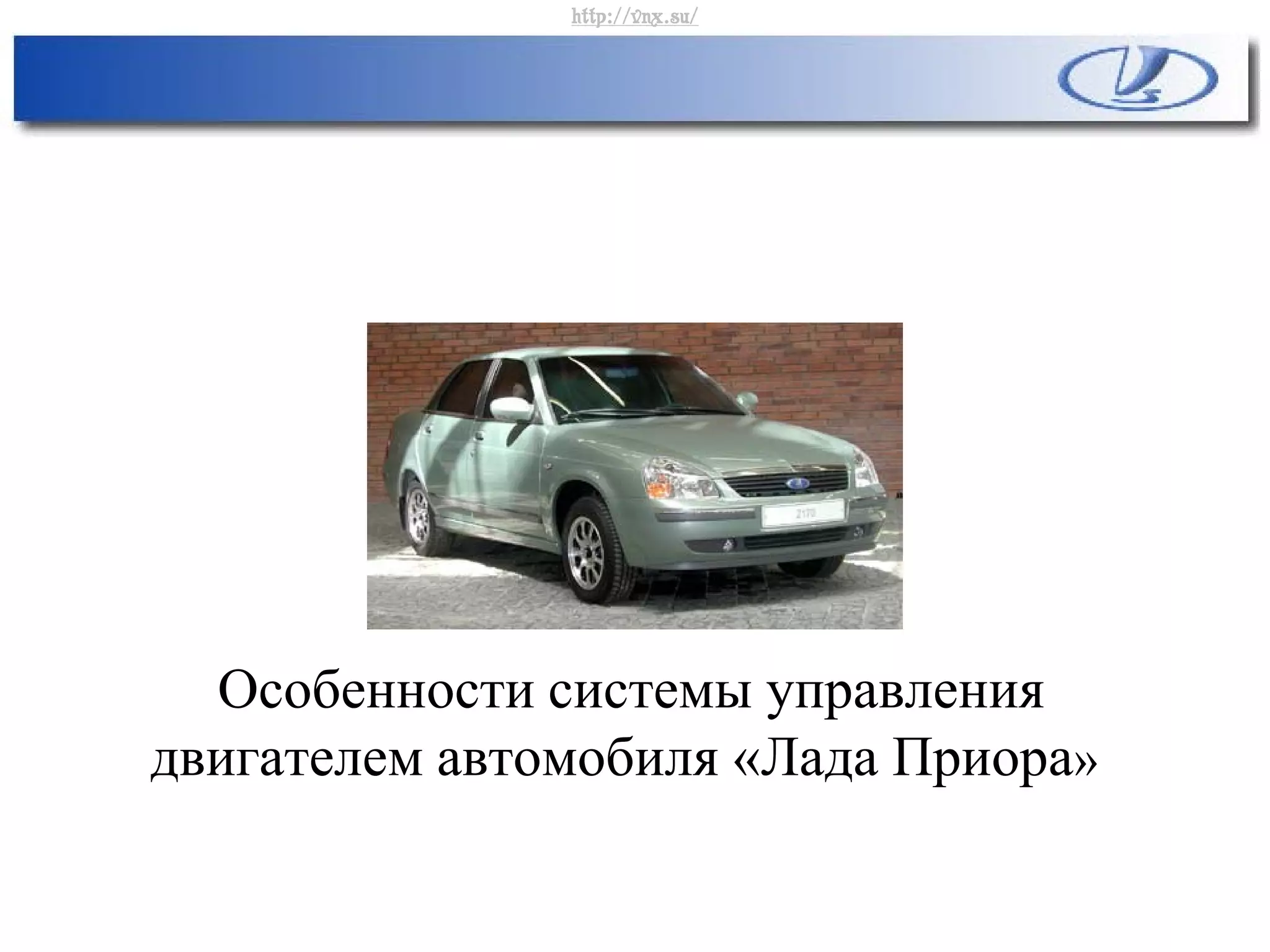Image resolution: width=1270 pixels, height=952 pixels.
Task: Click the word Особенности in the title
Action: [376, 692]
